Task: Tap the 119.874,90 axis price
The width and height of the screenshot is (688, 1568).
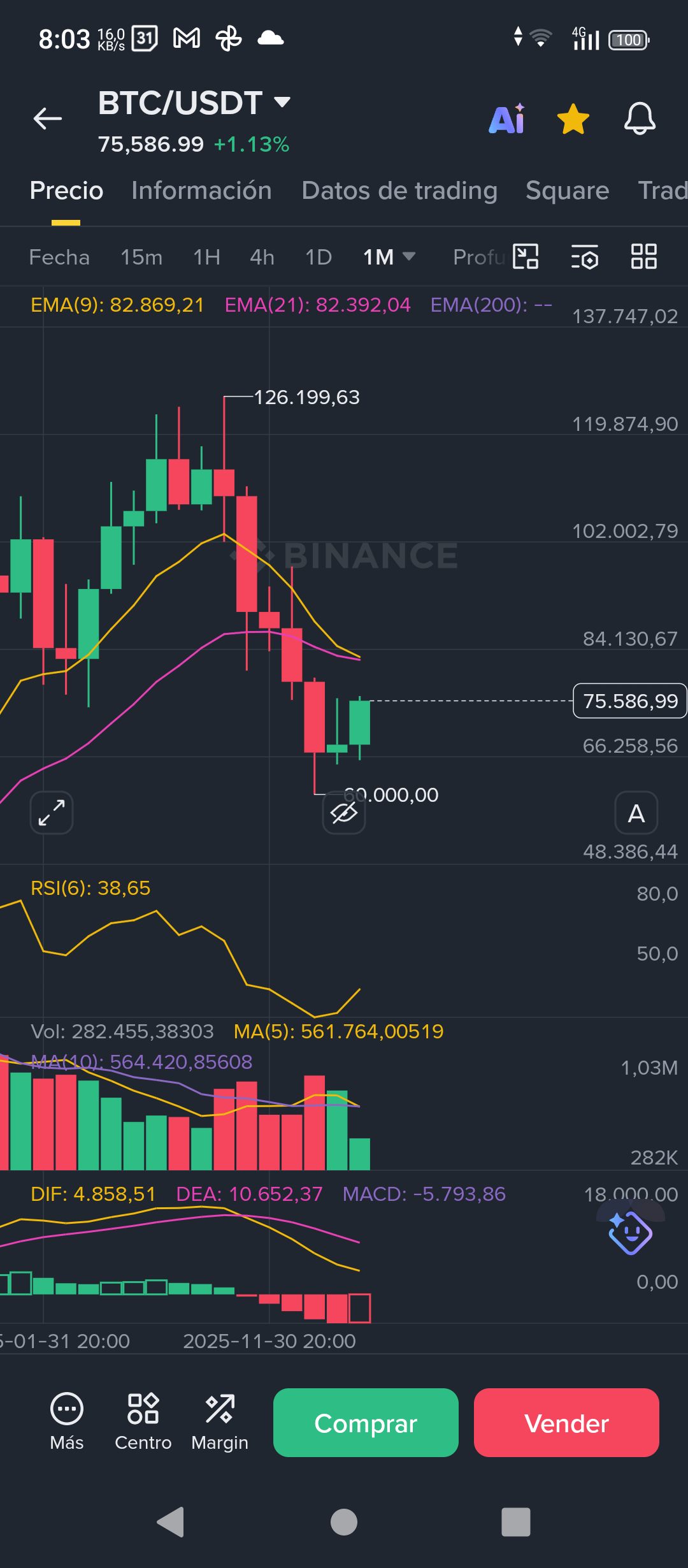Action: [625, 424]
